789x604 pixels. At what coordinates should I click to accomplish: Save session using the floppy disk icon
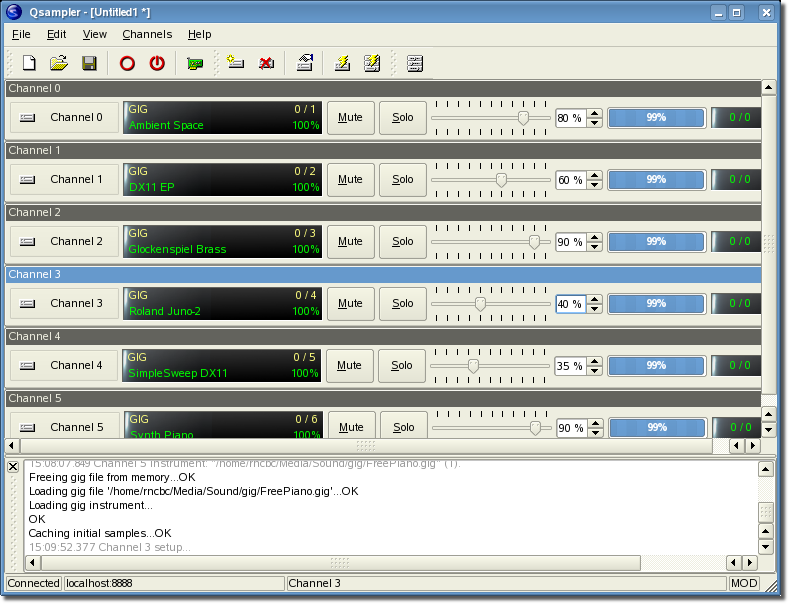[89, 63]
